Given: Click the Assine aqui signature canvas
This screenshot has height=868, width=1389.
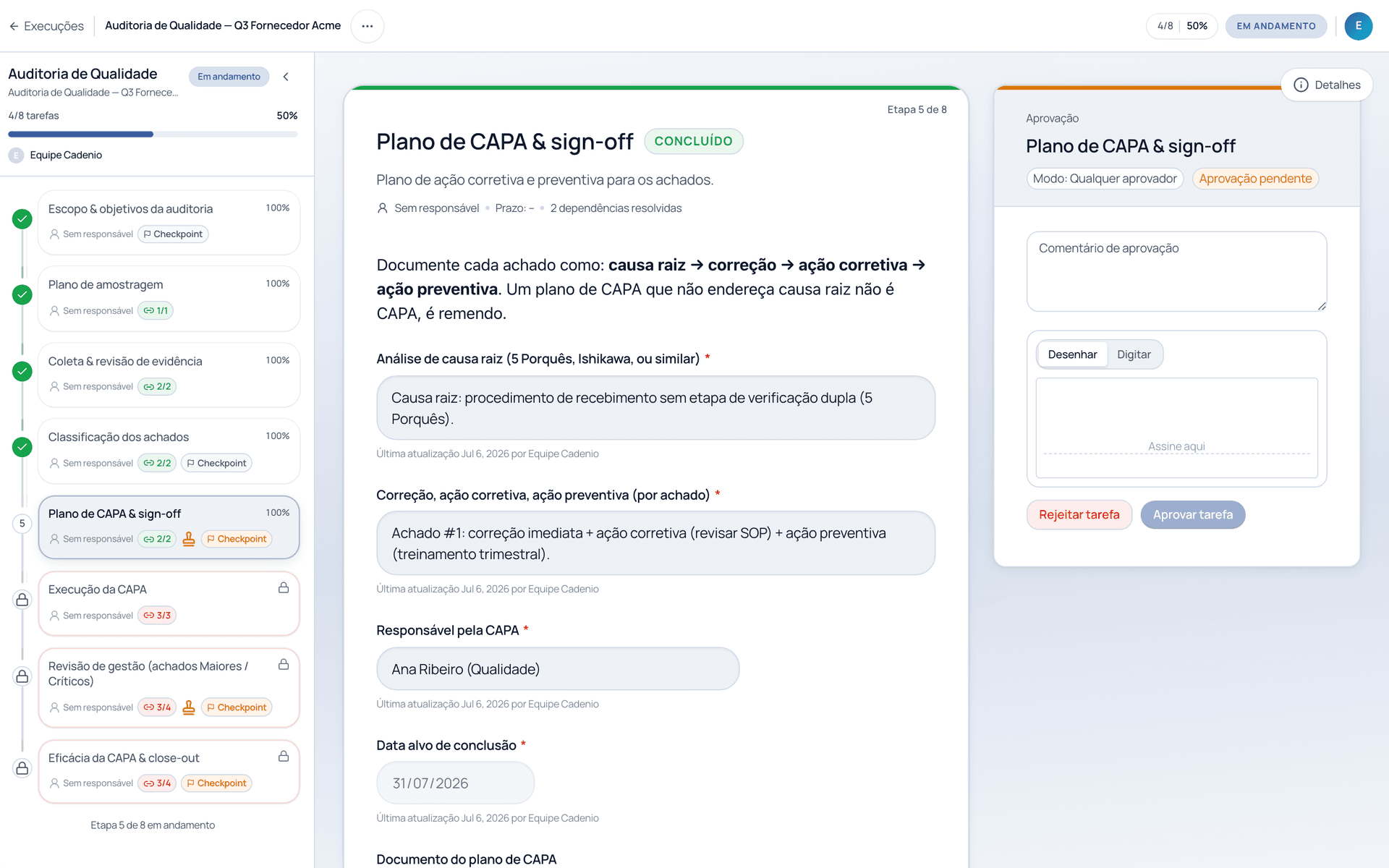Looking at the screenshot, I should click(x=1176, y=427).
